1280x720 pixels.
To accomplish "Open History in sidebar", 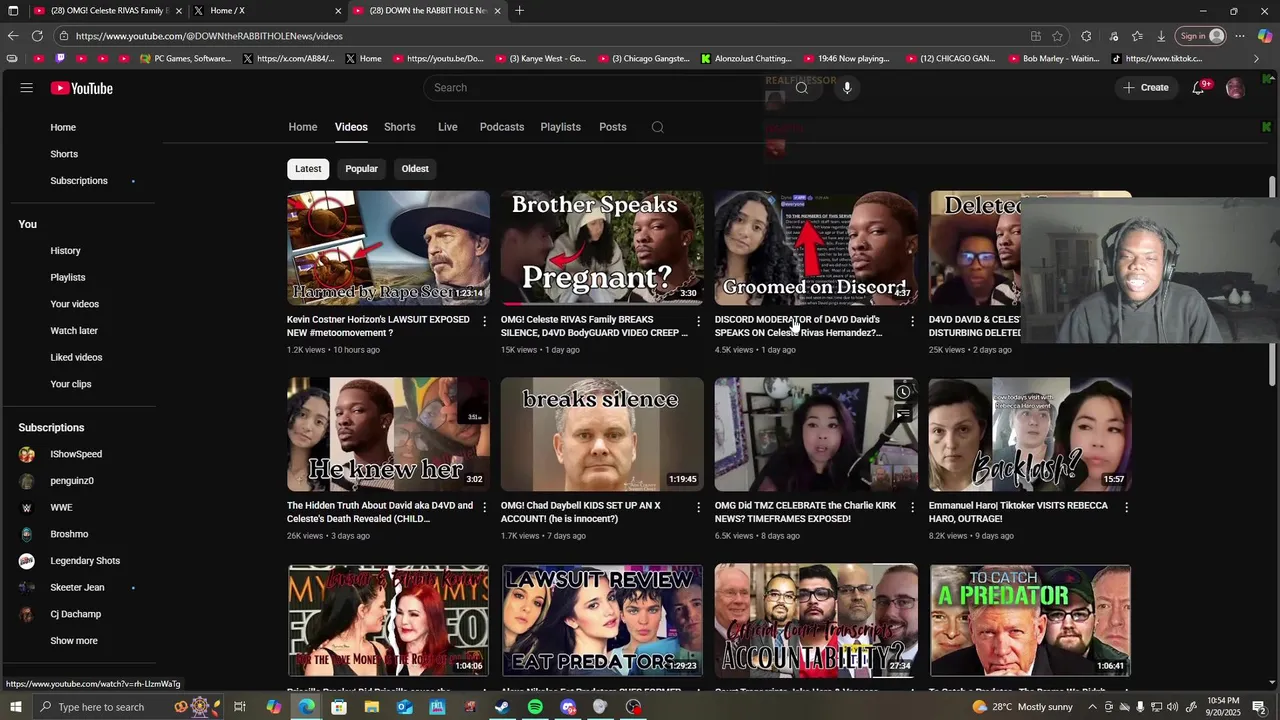I will pyautogui.click(x=65, y=251).
